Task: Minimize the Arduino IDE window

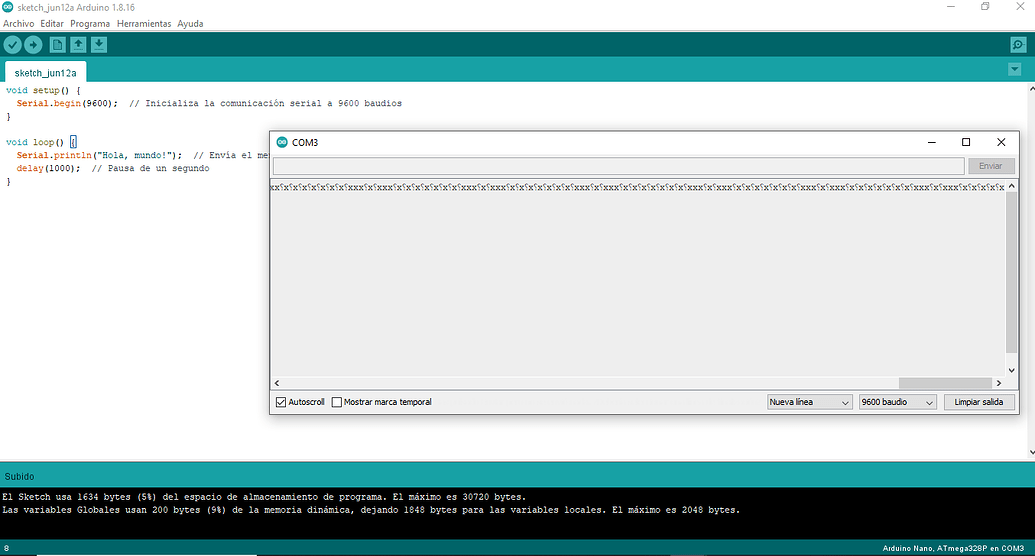Action: coord(951,7)
